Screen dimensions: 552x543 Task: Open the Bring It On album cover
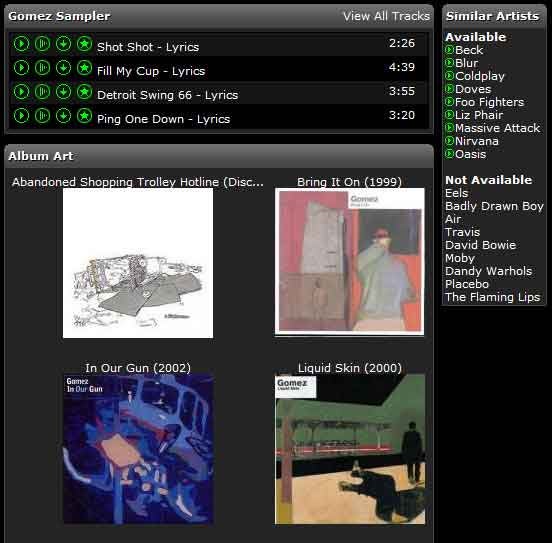(350, 262)
